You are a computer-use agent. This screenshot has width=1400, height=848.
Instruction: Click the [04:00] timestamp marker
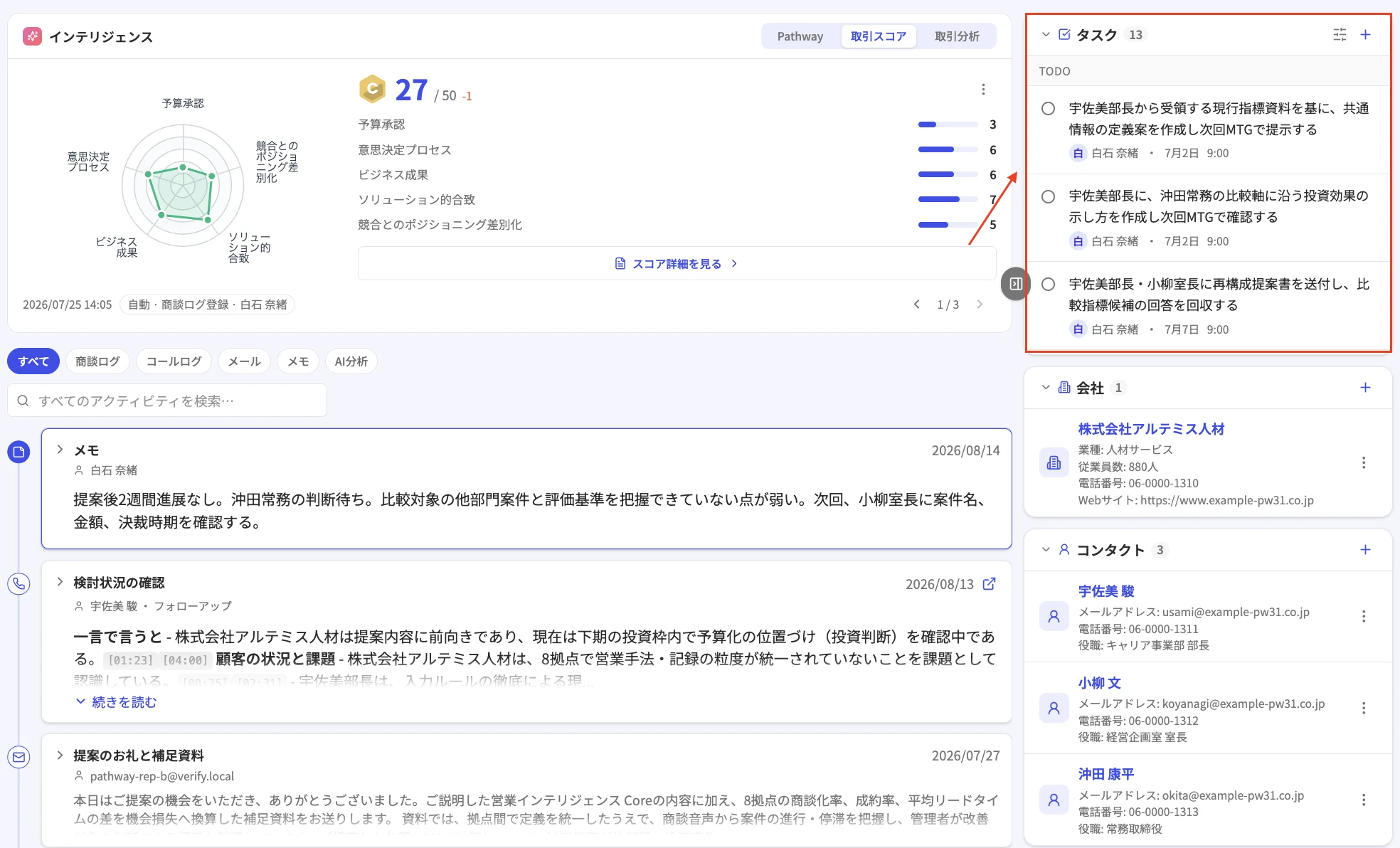pos(185,660)
